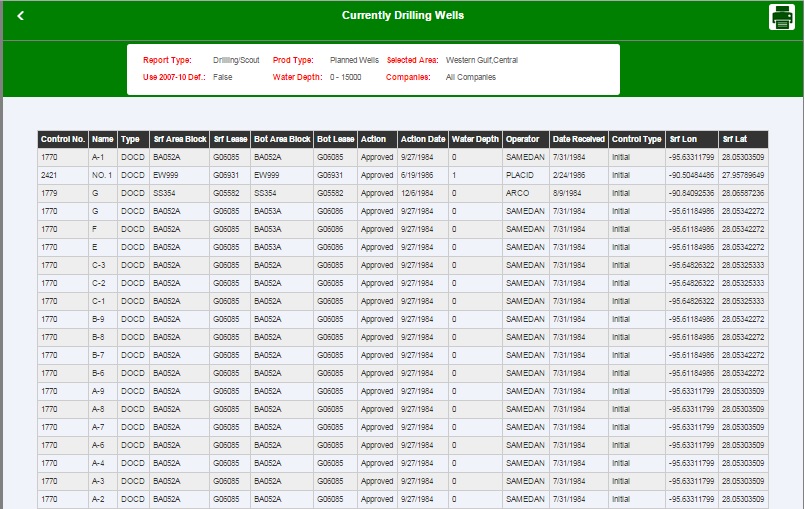This screenshot has width=805, height=509.
Task: Sort by the Type column header
Action: click(133, 139)
